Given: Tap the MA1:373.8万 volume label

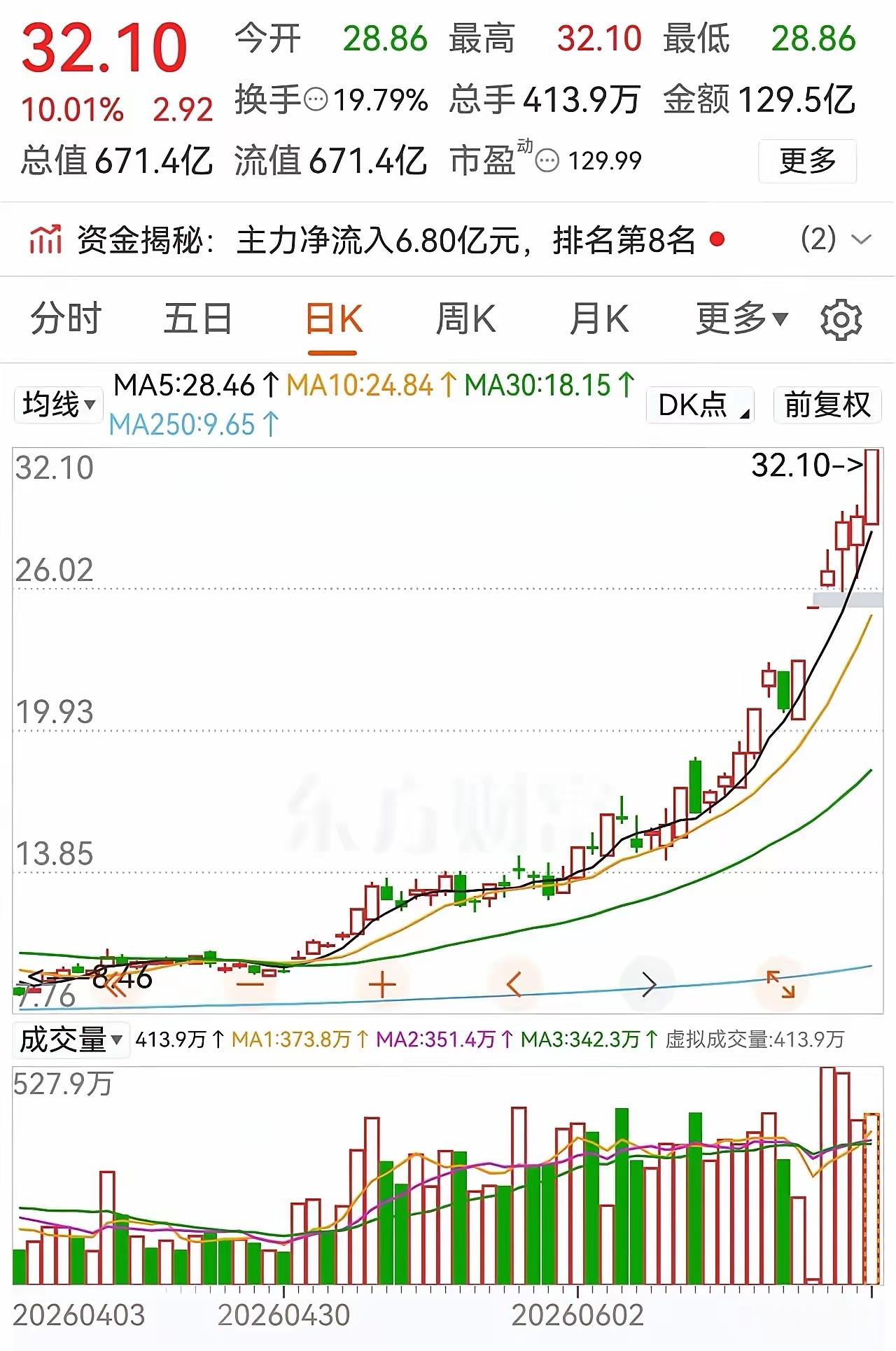Looking at the screenshot, I should (300, 1039).
